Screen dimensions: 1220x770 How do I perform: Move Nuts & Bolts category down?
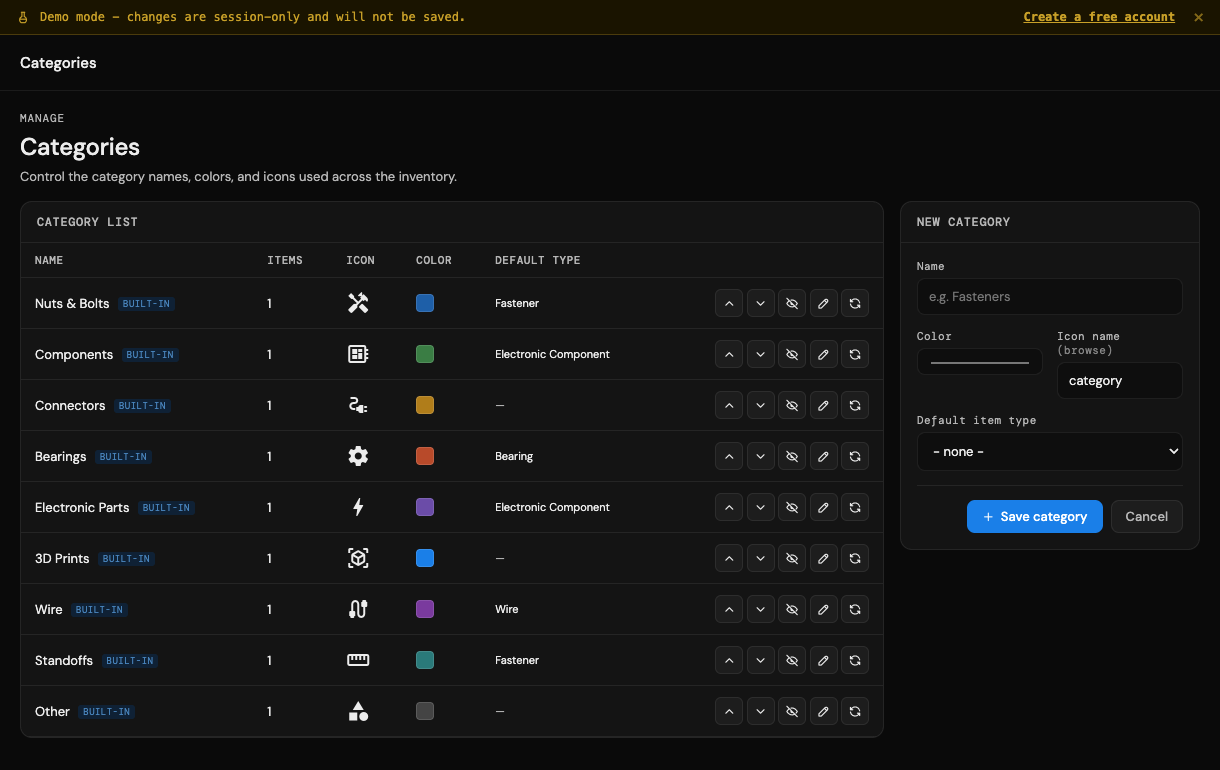point(761,303)
